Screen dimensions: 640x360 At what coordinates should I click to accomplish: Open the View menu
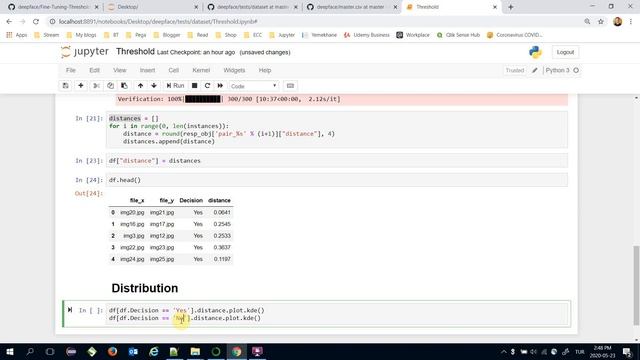pos(120,70)
